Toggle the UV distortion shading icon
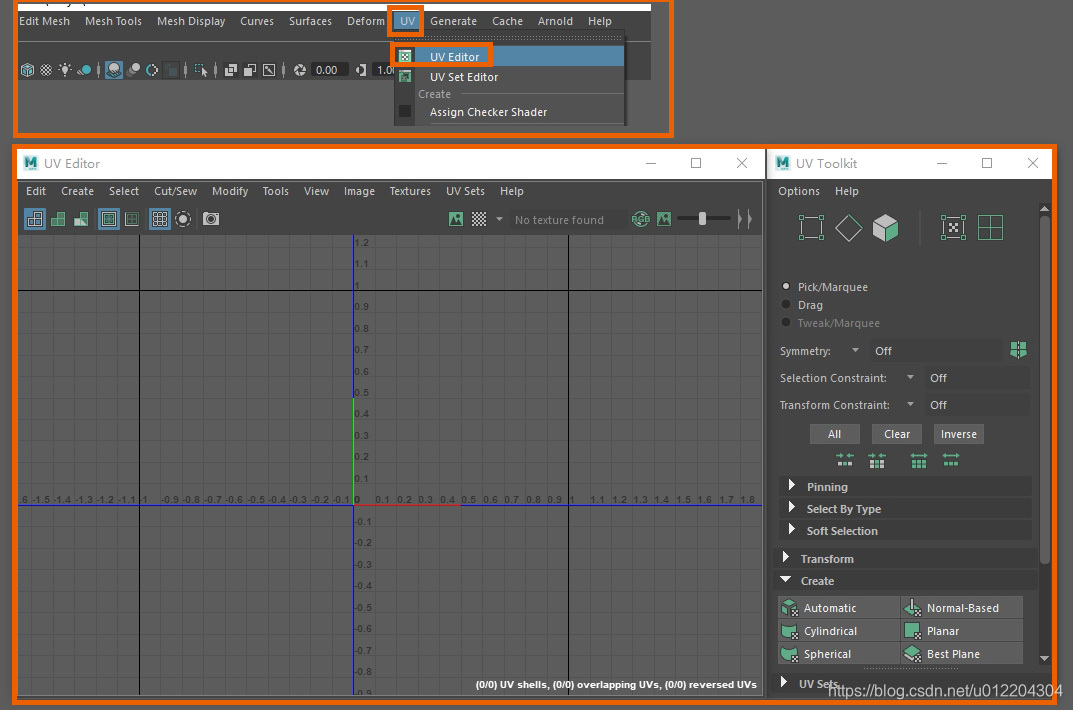This screenshot has height=710, width=1073. point(81,219)
